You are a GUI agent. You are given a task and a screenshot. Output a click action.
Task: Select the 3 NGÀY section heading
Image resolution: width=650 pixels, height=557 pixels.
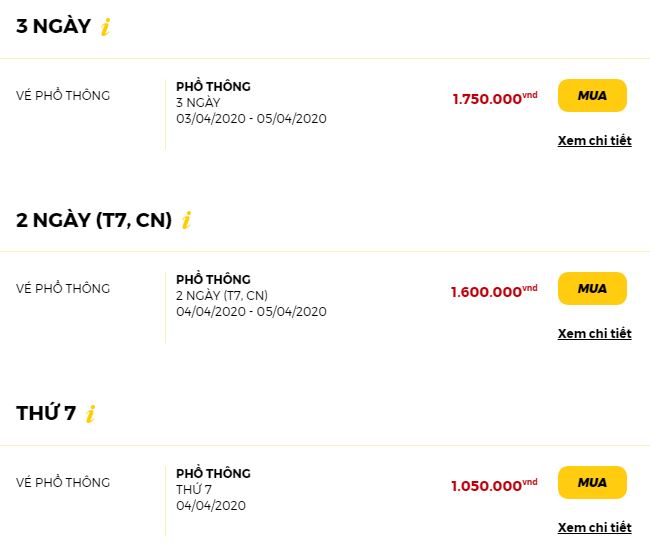[53, 26]
